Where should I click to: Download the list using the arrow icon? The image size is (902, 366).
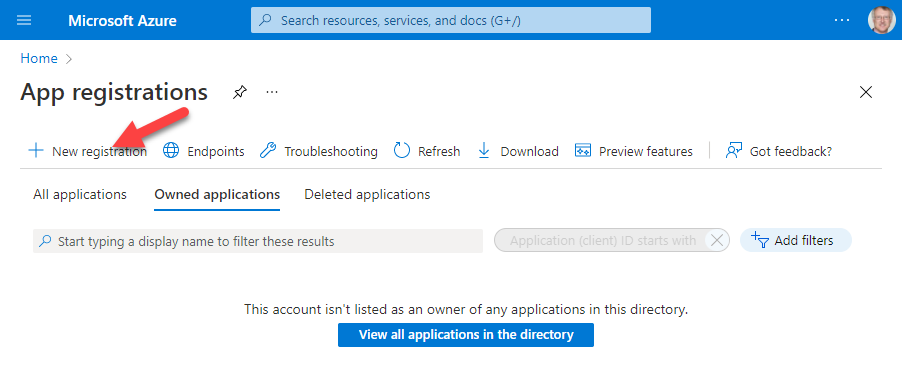pyautogui.click(x=484, y=151)
